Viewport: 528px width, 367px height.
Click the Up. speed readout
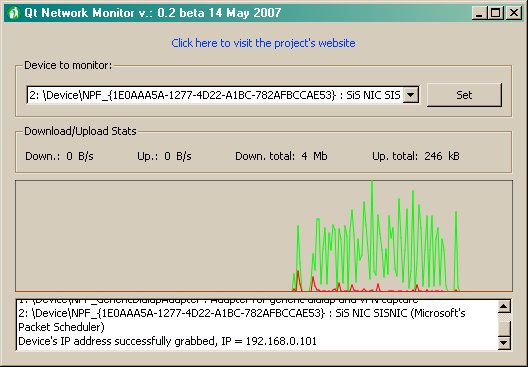tap(164, 156)
